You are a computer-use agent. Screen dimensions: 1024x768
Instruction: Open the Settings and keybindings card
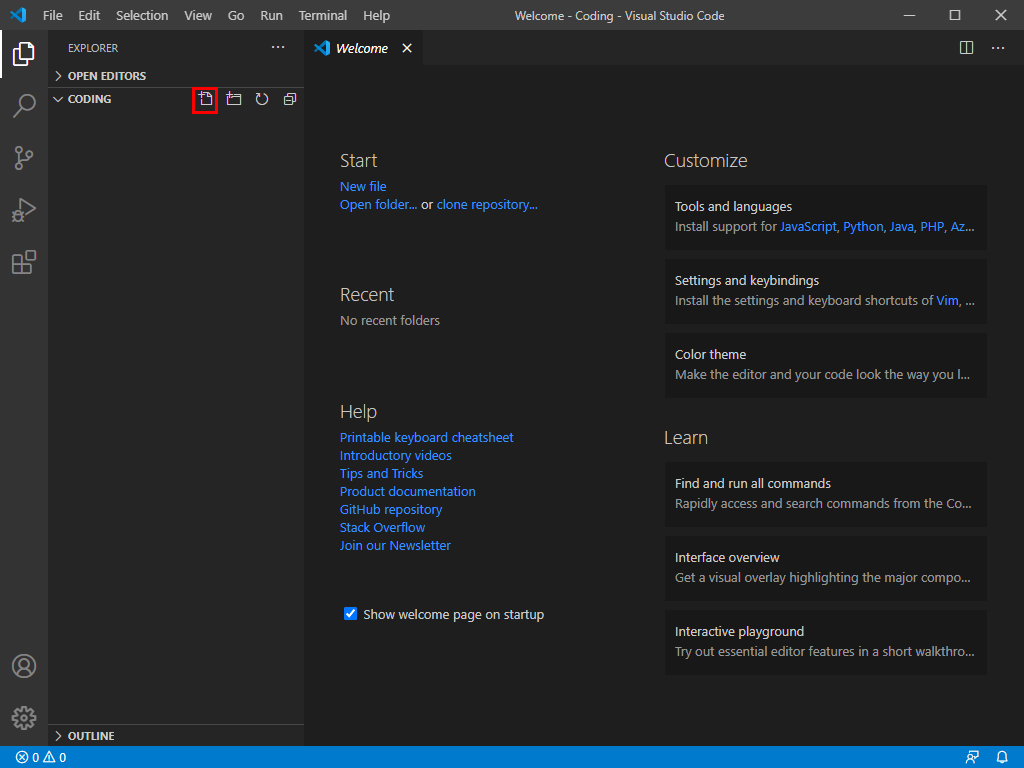[x=825, y=291]
